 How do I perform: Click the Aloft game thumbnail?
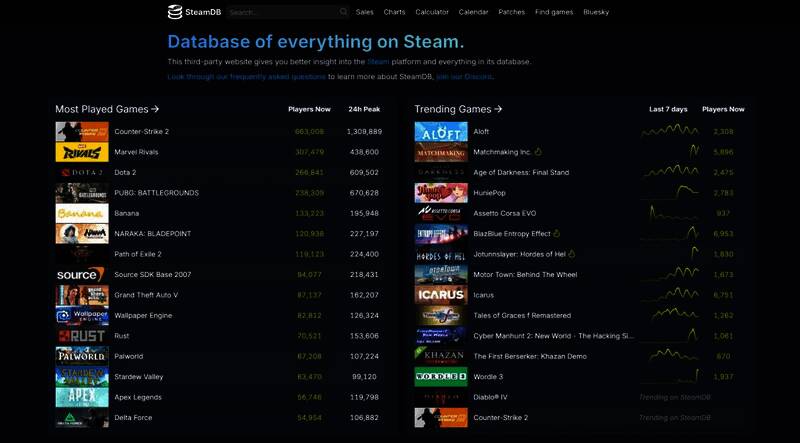coord(441,132)
